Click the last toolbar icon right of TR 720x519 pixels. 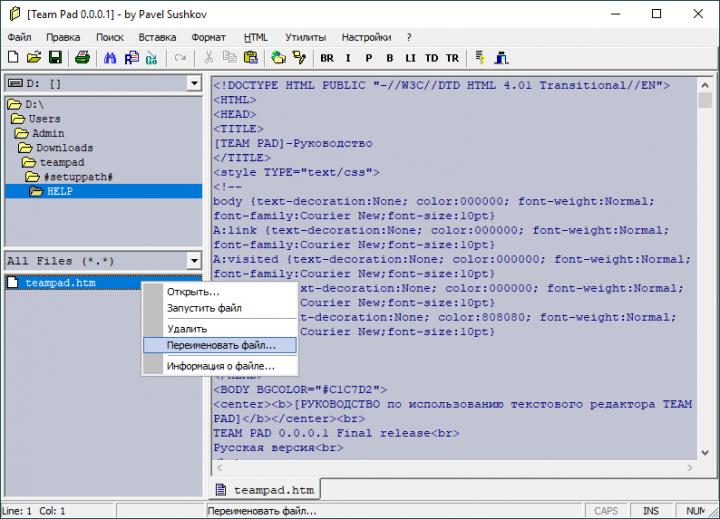coord(501,58)
